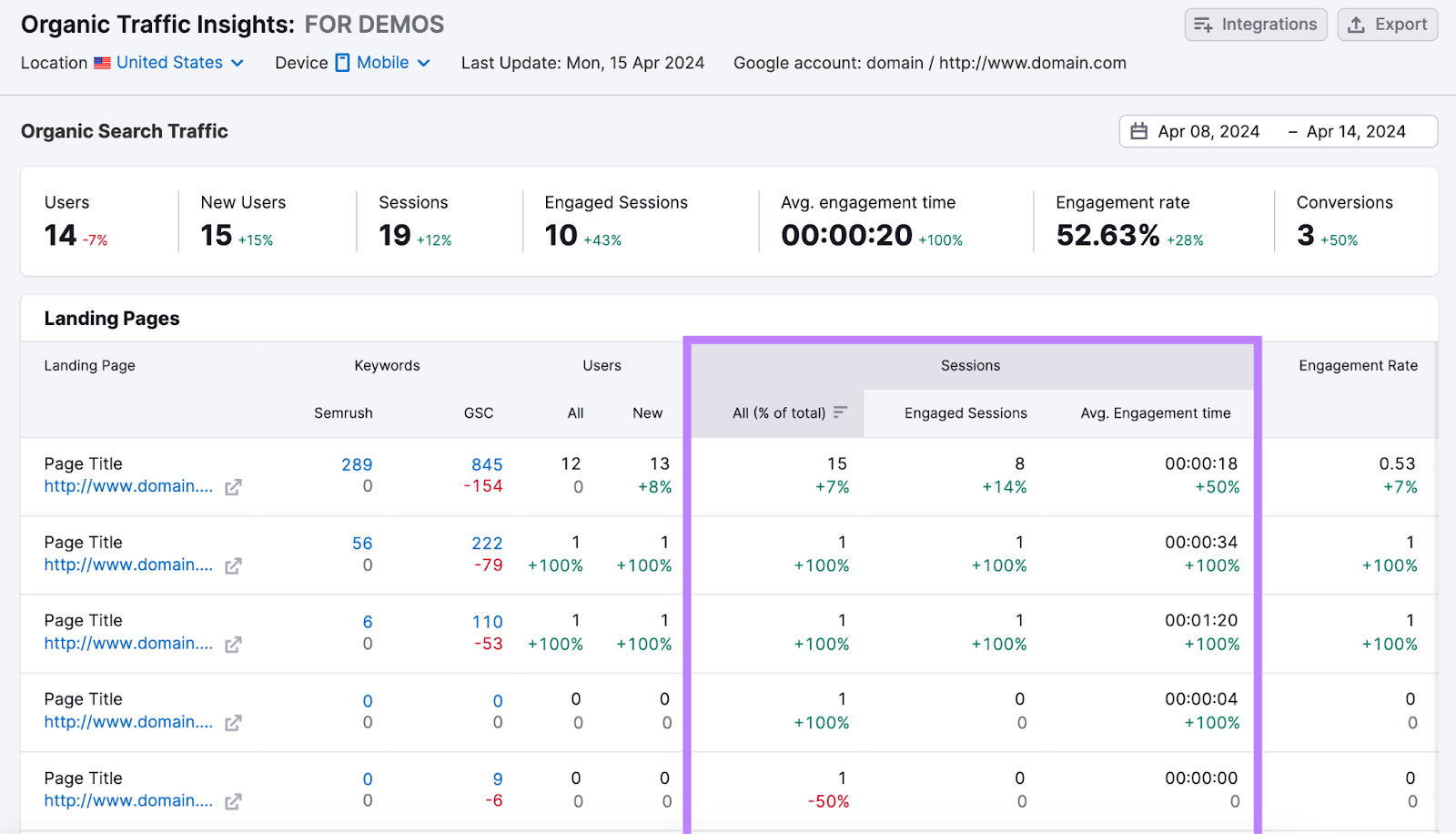Open Semrush keywords count 289
The height and width of the screenshot is (834, 1456).
[357, 464]
